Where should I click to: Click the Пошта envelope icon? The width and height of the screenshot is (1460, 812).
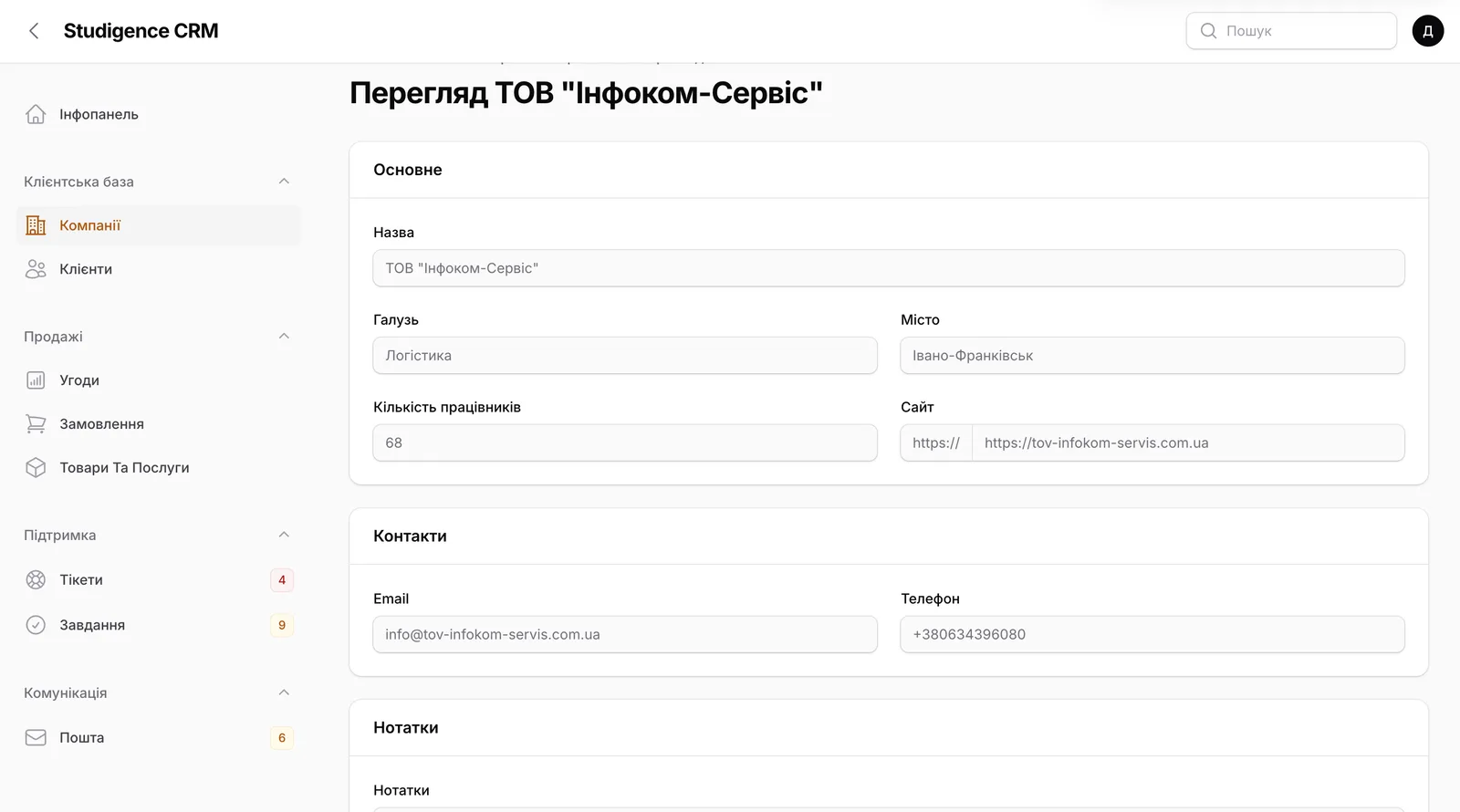[36, 737]
